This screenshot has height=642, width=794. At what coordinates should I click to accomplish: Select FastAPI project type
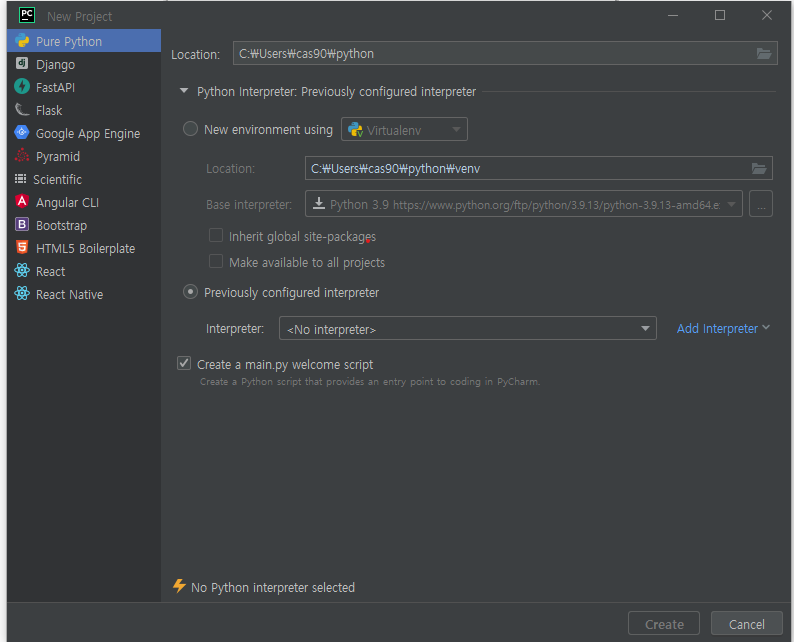coord(84,87)
